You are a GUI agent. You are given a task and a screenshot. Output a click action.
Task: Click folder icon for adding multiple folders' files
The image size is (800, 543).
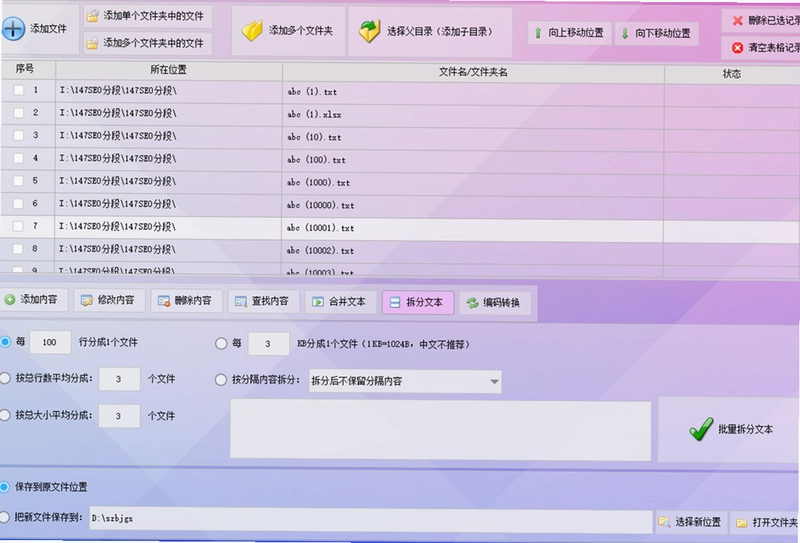point(92,43)
